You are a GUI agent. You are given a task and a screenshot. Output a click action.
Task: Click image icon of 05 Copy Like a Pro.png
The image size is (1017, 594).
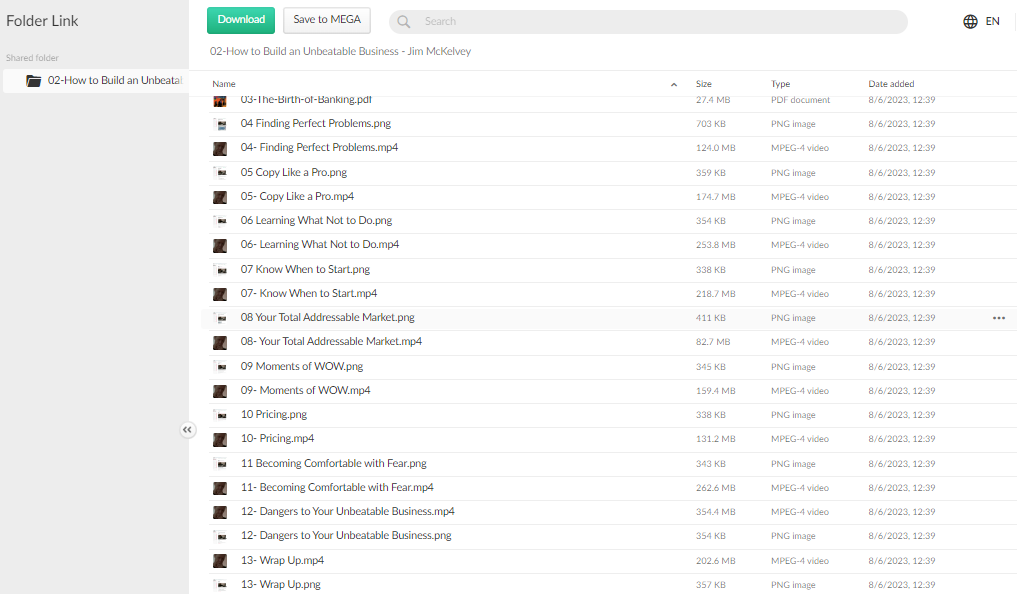click(x=219, y=173)
